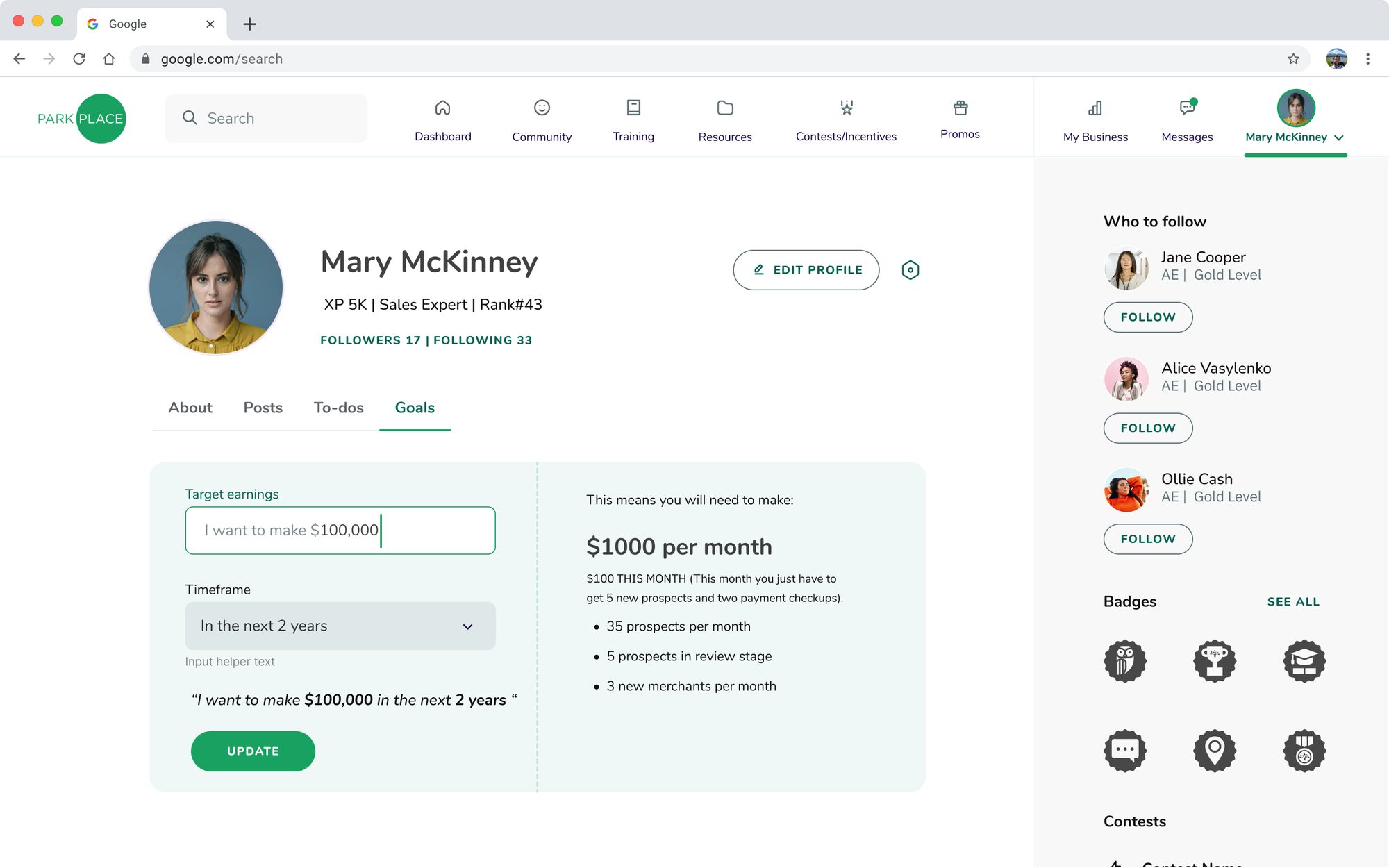Open the My Business chart icon
Image resolution: width=1389 pixels, height=868 pixels.
pos(1095,108)
